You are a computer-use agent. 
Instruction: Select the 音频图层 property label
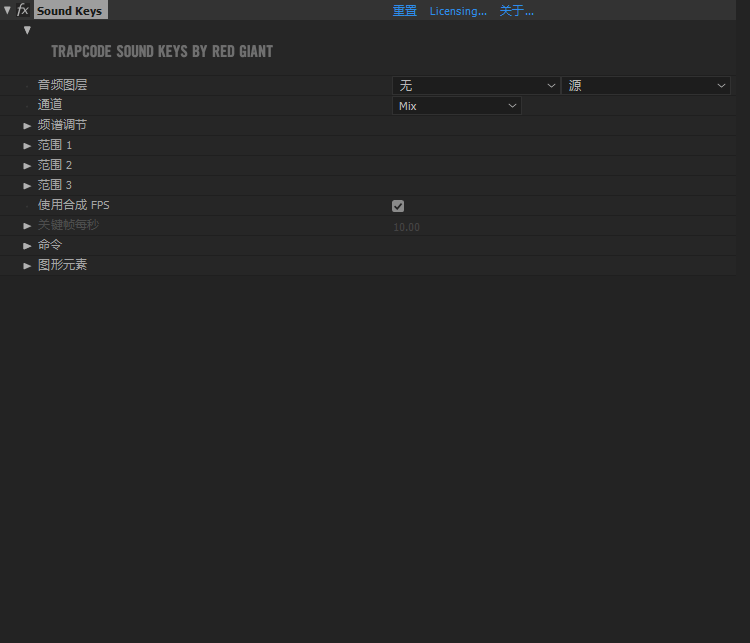pyautogui.click(x=63, y=85)
